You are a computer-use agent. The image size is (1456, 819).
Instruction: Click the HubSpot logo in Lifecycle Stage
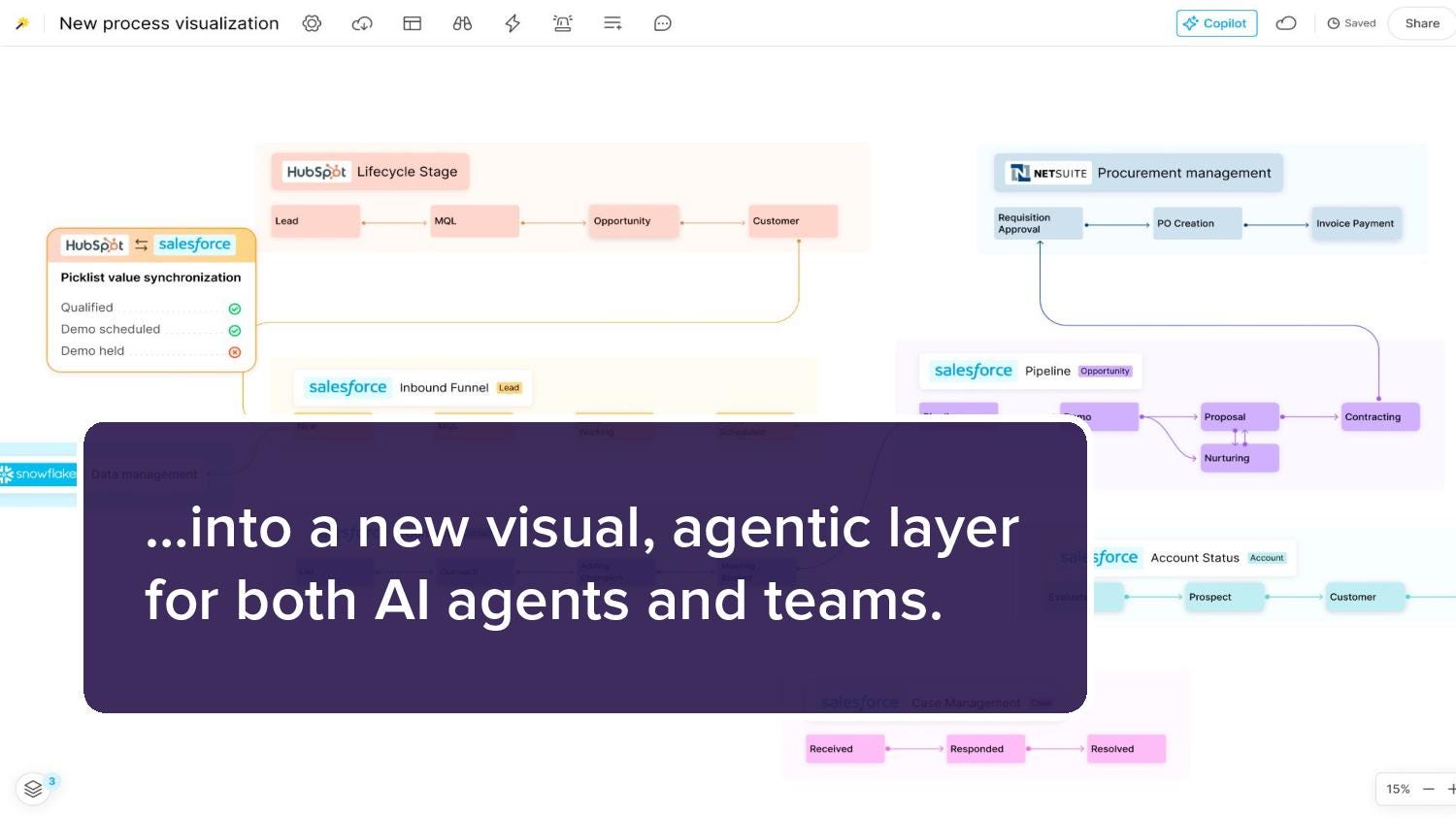click(315, 172)
